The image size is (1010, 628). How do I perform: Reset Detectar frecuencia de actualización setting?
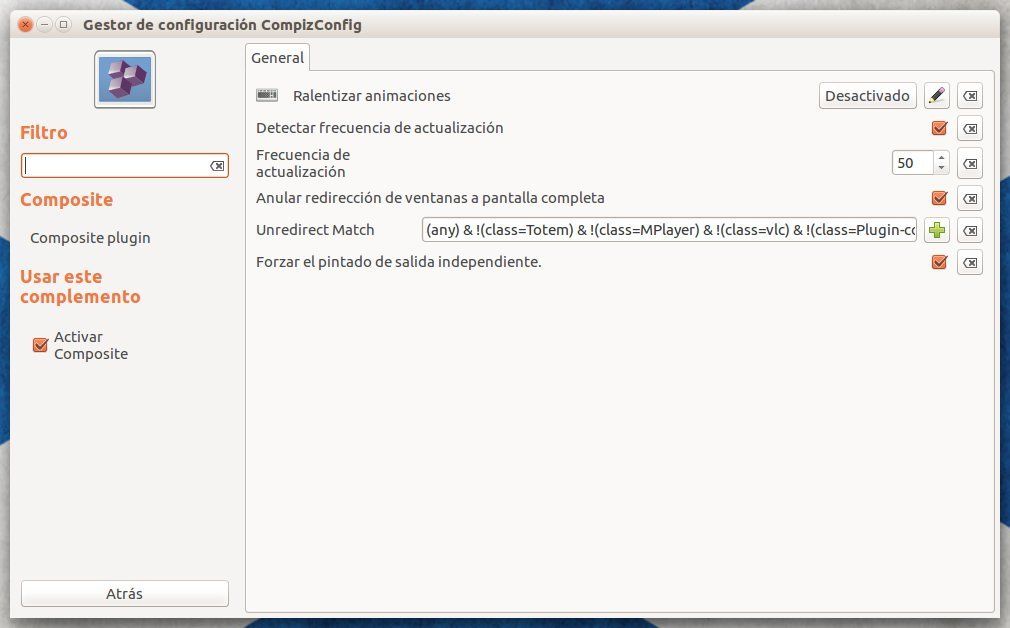[x=970, y=128]
